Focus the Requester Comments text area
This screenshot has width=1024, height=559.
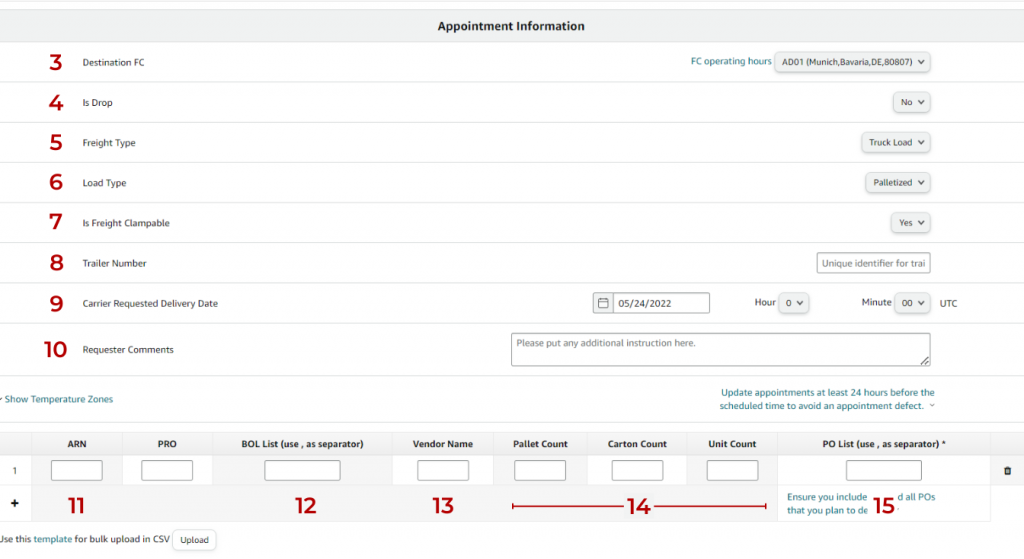click(x=720, y=349)
